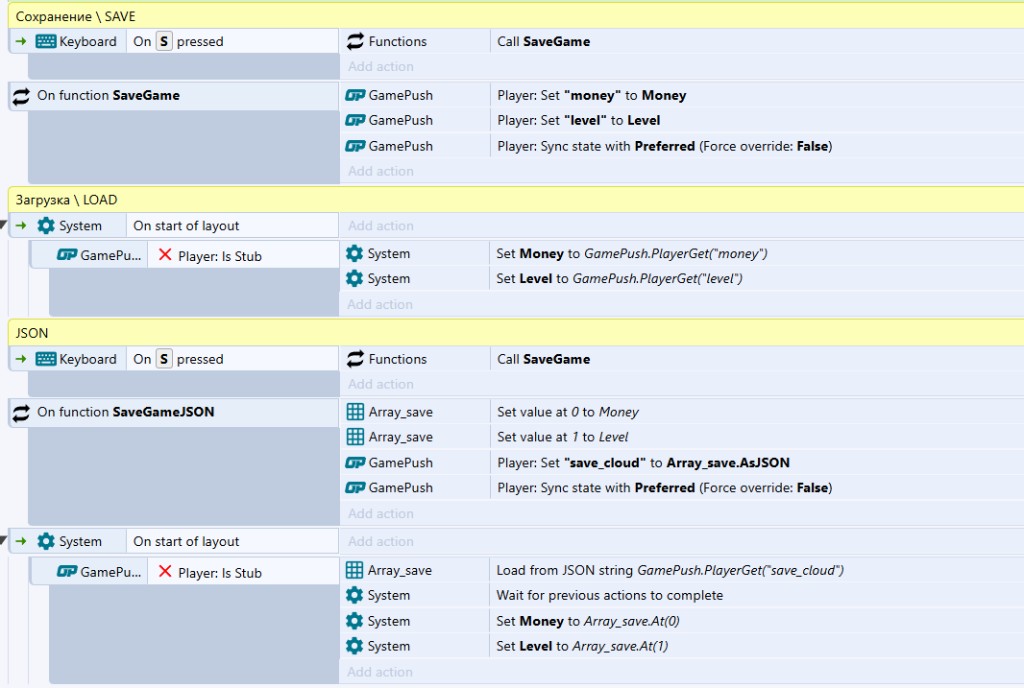This screenshot has width=1024, height=688.
Task: Click GamePush icon of Is Stub condition in JSON group
Action: 67,572
